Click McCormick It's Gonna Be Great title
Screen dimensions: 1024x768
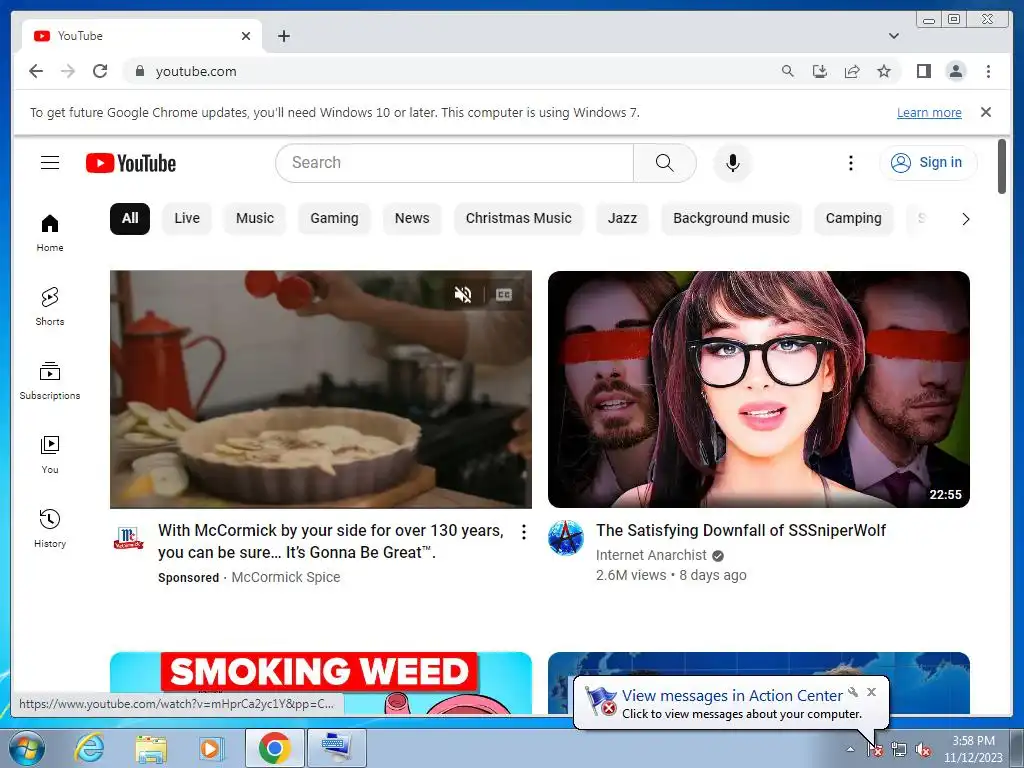(330, 541)
